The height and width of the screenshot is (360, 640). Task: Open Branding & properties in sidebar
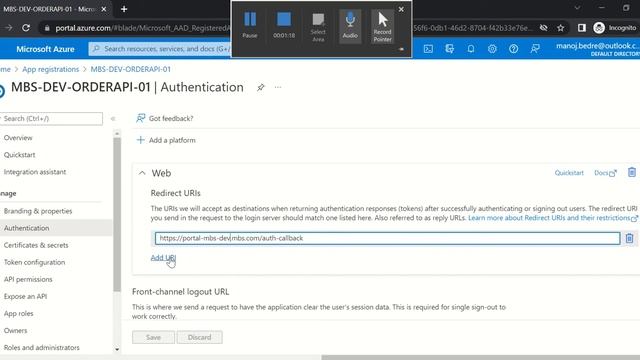point(38,211)
